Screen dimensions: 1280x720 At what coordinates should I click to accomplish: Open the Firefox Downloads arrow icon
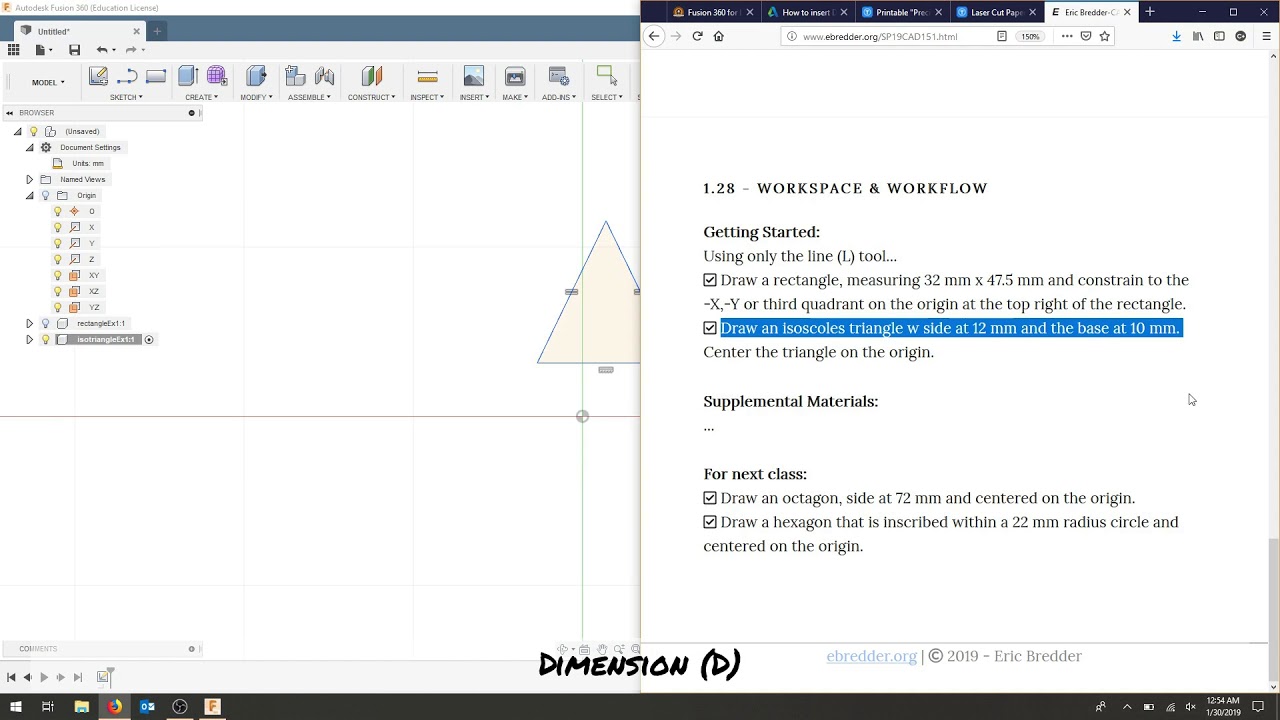pyautogui.click(x=1176, y=36)
